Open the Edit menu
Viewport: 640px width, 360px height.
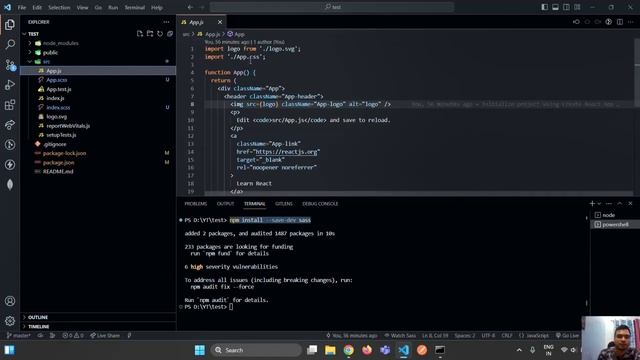click(37, 7)
